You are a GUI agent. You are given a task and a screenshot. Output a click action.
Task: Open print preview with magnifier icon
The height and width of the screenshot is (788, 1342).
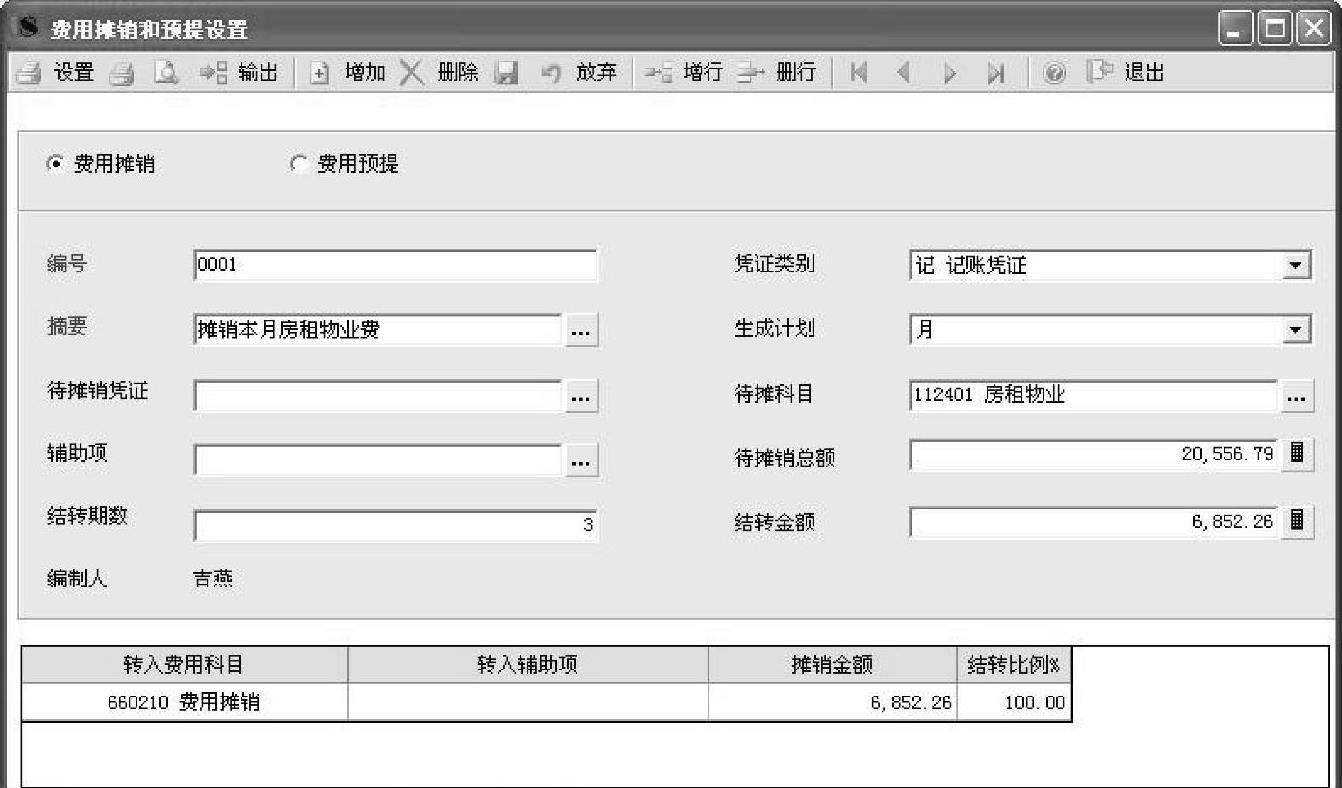(x=166, y=73)
